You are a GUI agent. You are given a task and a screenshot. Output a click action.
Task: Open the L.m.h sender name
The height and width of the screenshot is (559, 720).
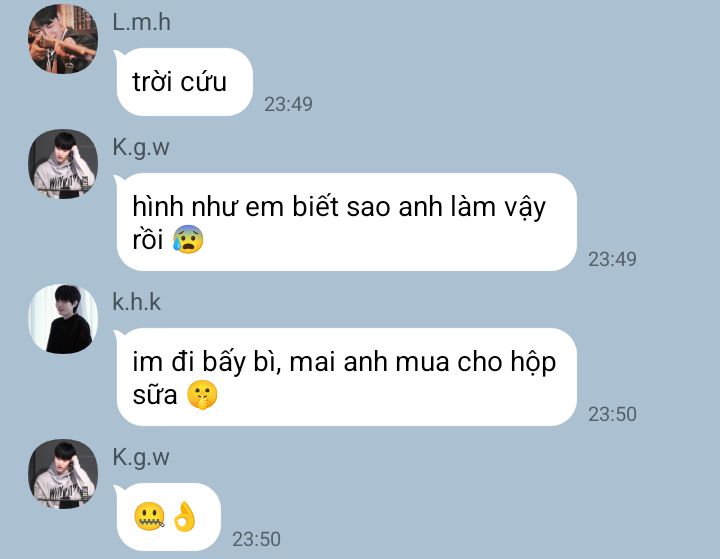click(141, 23)
